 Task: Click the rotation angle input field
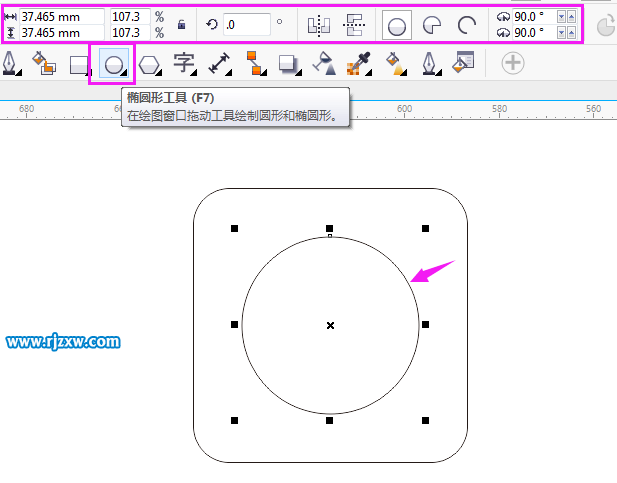[246, 24]
